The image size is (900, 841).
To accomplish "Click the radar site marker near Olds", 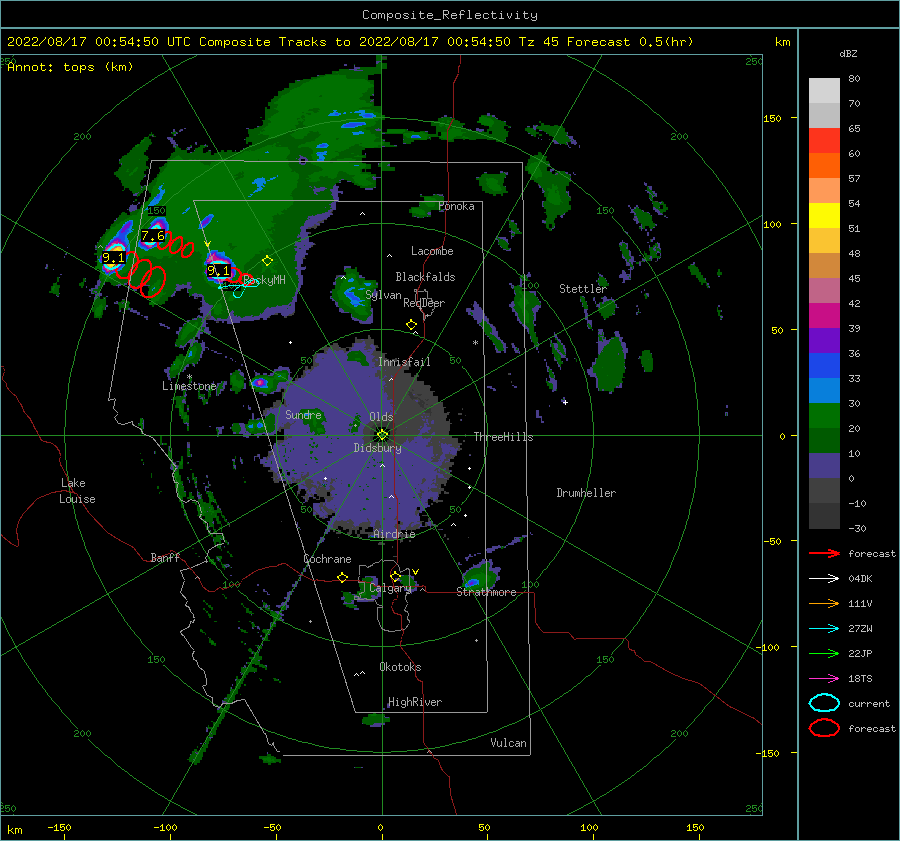I will [382, 435].
